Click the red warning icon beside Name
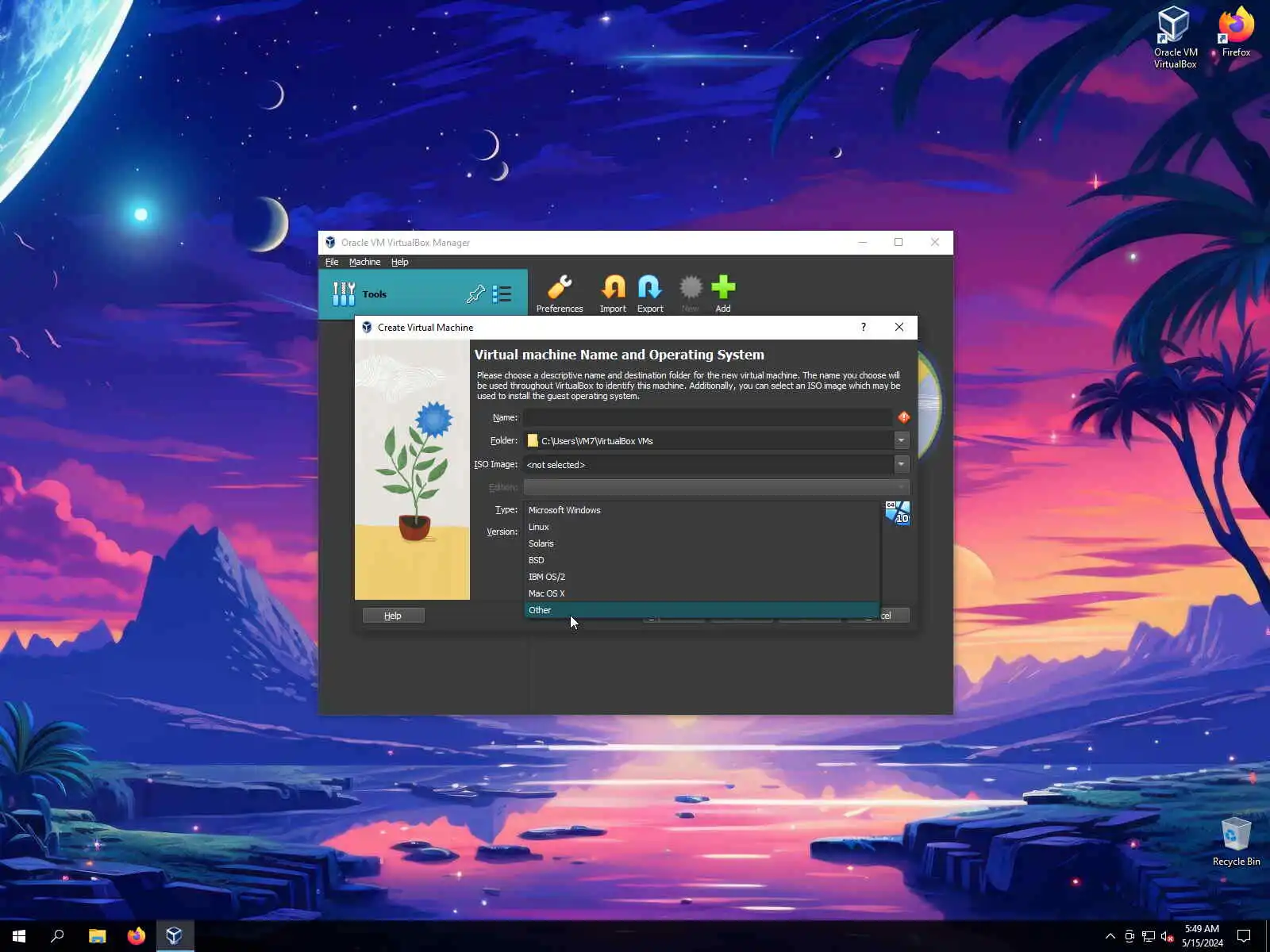 (x=903, y=417)
